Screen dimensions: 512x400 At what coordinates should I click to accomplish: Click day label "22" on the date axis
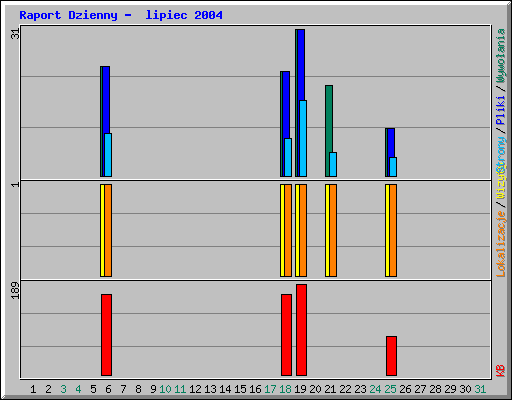pos(345,389)
